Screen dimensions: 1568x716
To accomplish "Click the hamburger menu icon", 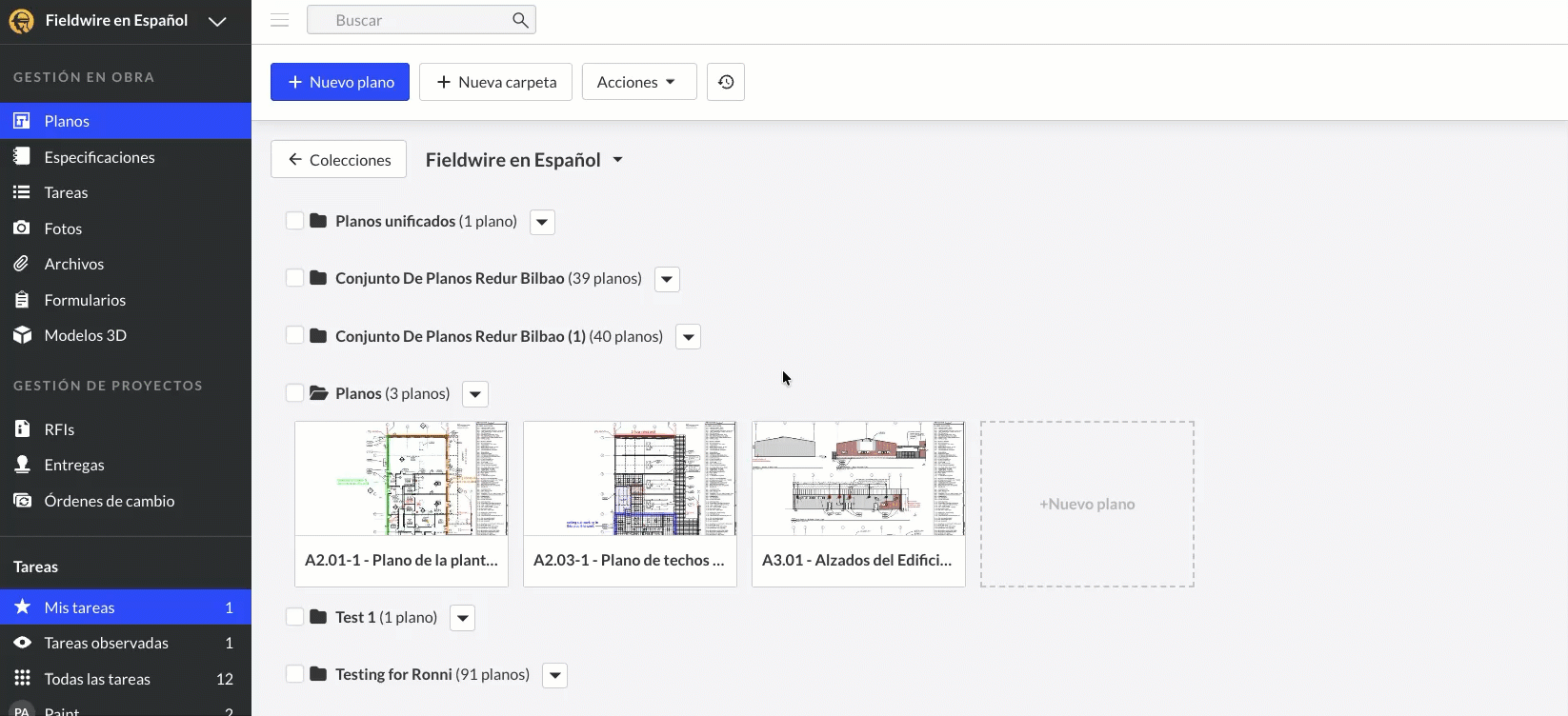I will [279, 20].
